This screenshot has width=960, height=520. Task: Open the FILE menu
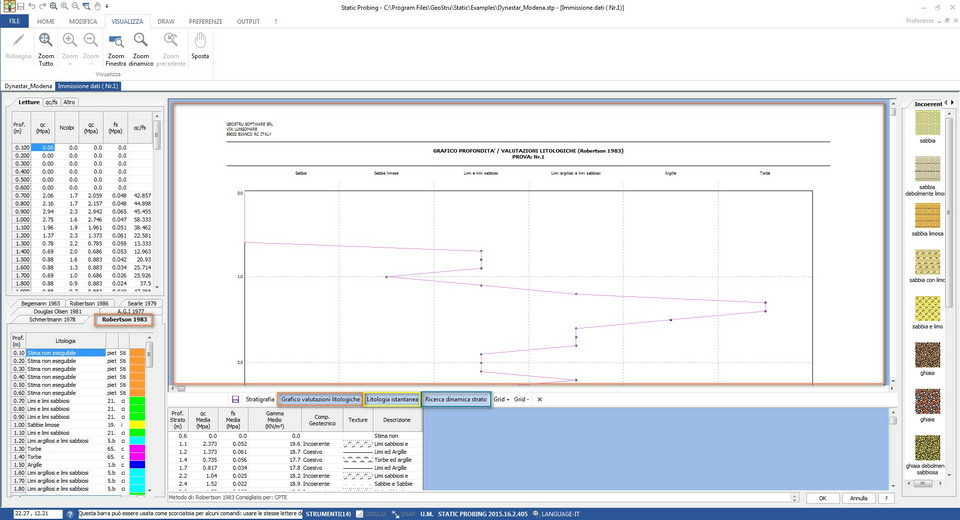(x=14, y=21)
